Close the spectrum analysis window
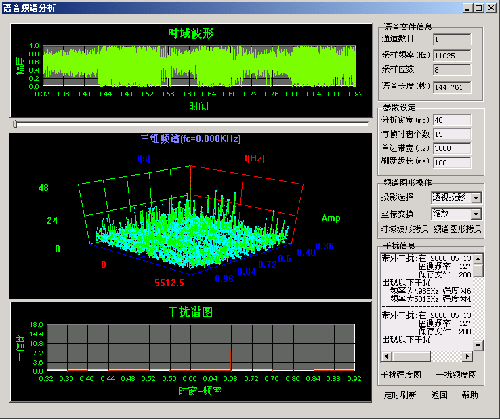Viewport: 500px width, 419px height. coord(491,8)
